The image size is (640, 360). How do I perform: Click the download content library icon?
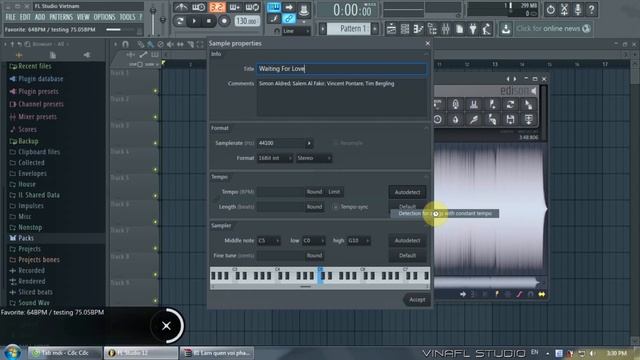click(506, 29)
